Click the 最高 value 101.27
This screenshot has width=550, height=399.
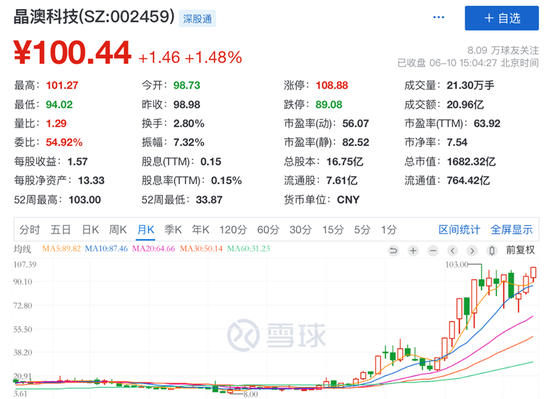(x=62, y=85)
